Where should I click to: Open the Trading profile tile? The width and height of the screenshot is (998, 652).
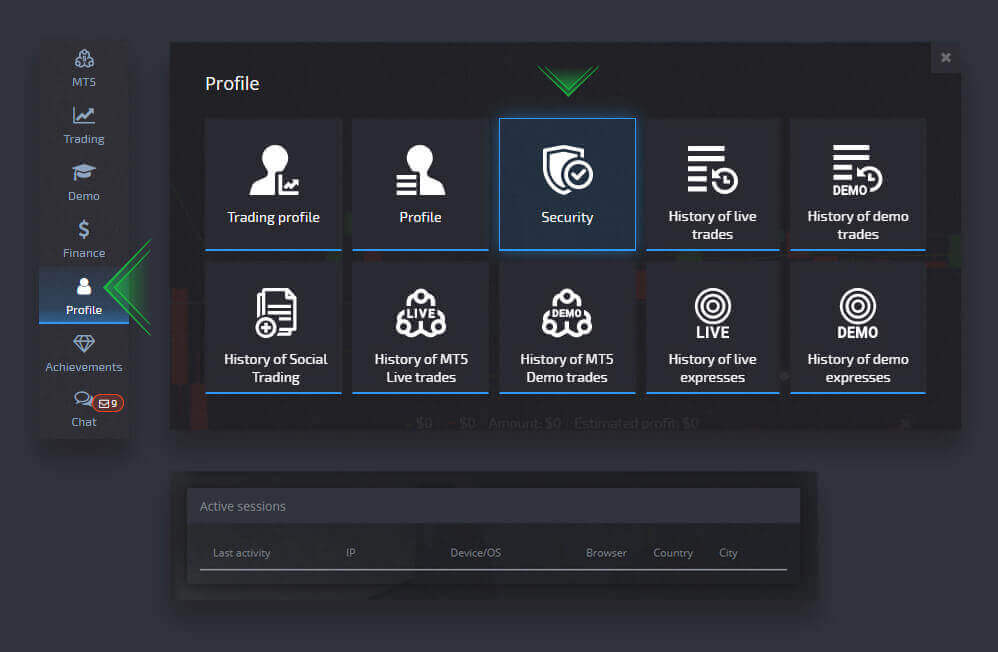pos(274,184)
